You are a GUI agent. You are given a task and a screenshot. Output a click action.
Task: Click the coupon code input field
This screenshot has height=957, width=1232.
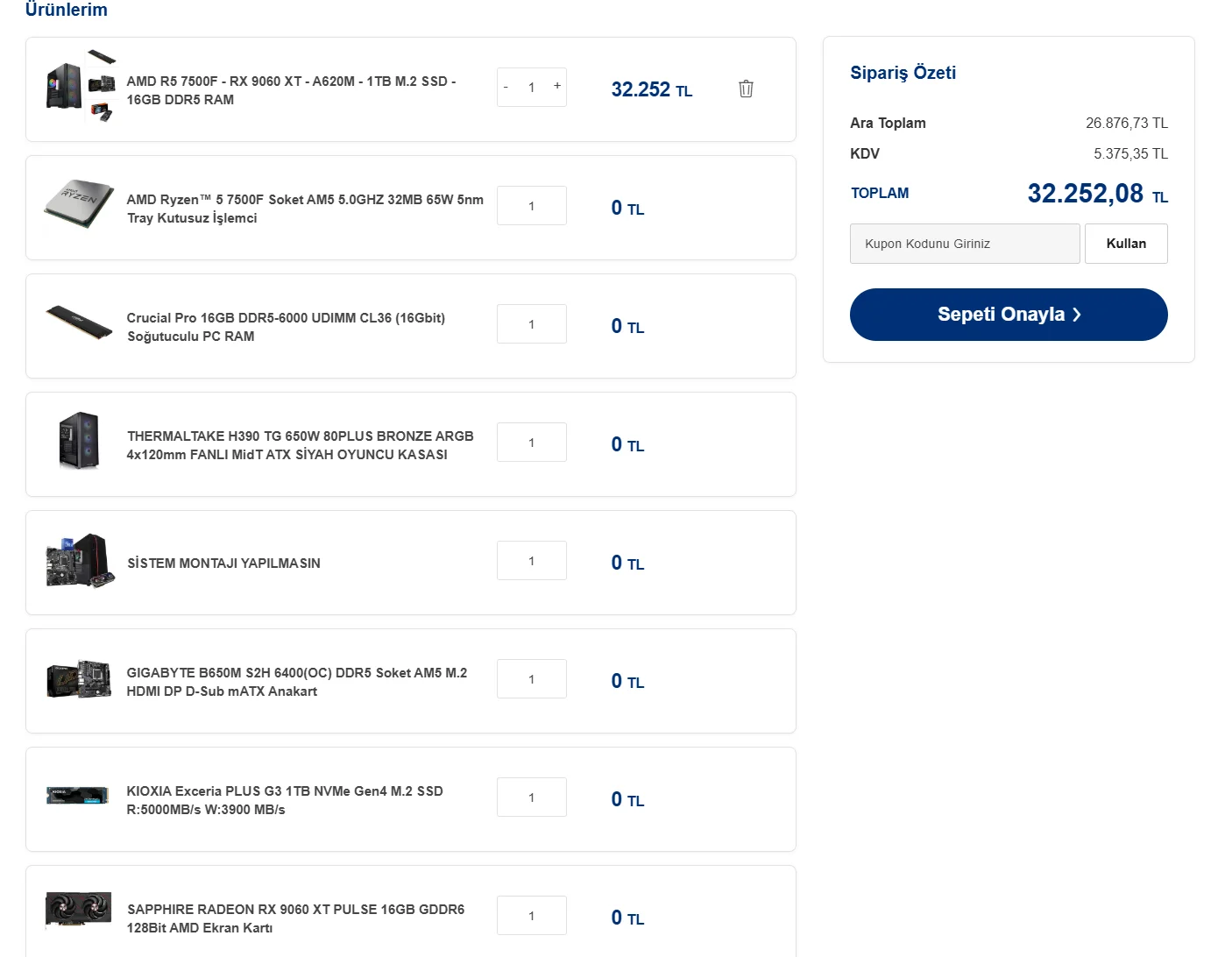point(964,244)
